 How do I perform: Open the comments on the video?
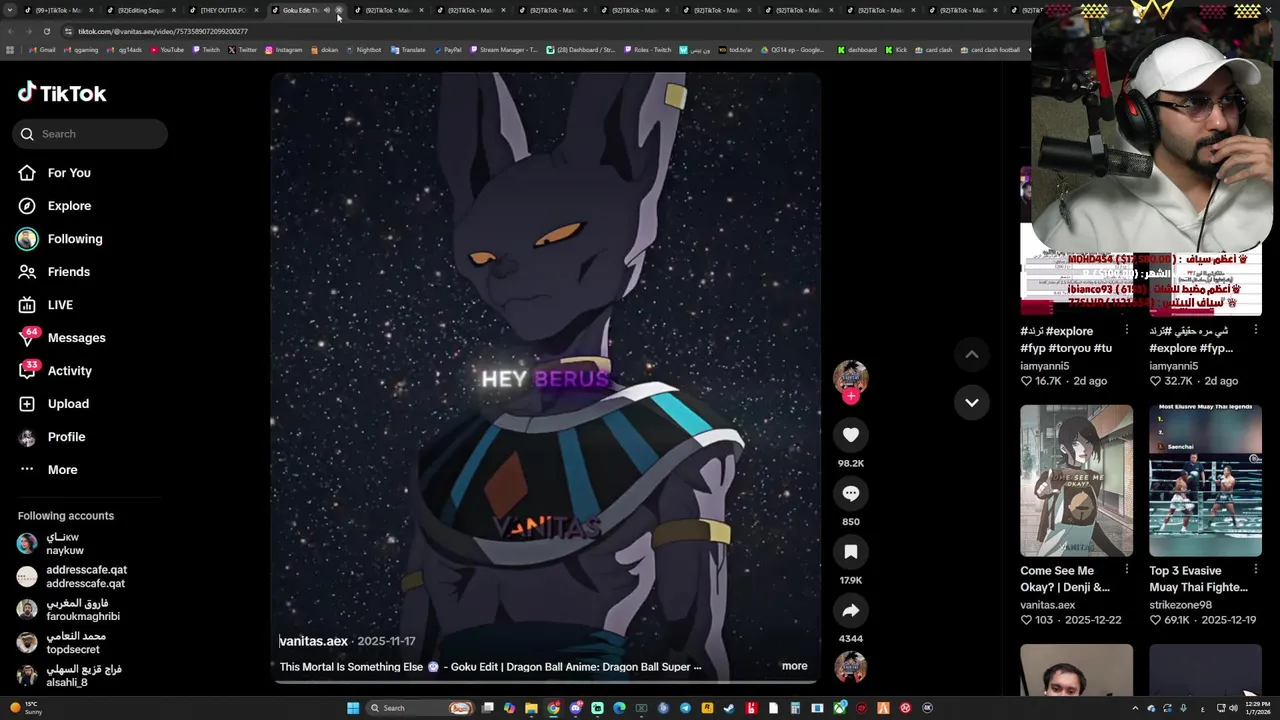pyautogui.click(x=851, y=493)
